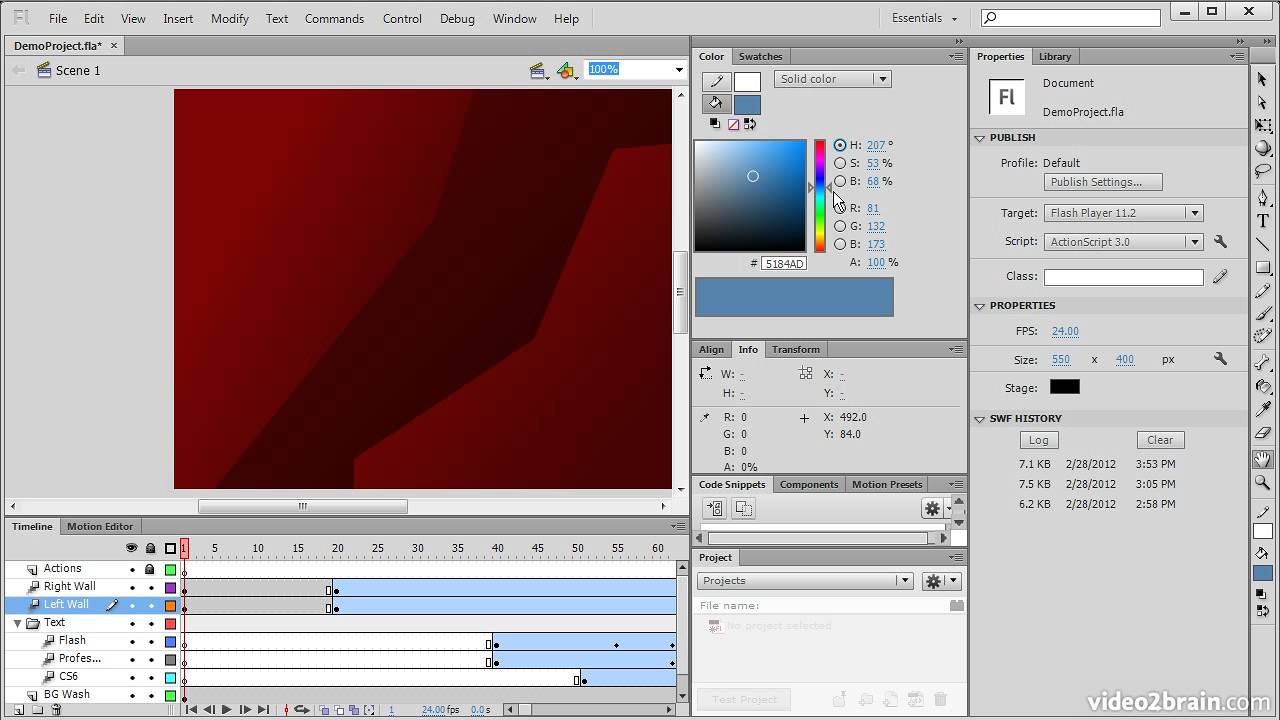
Task: Click the black Stage color swatch
Action: (1064, 387)
